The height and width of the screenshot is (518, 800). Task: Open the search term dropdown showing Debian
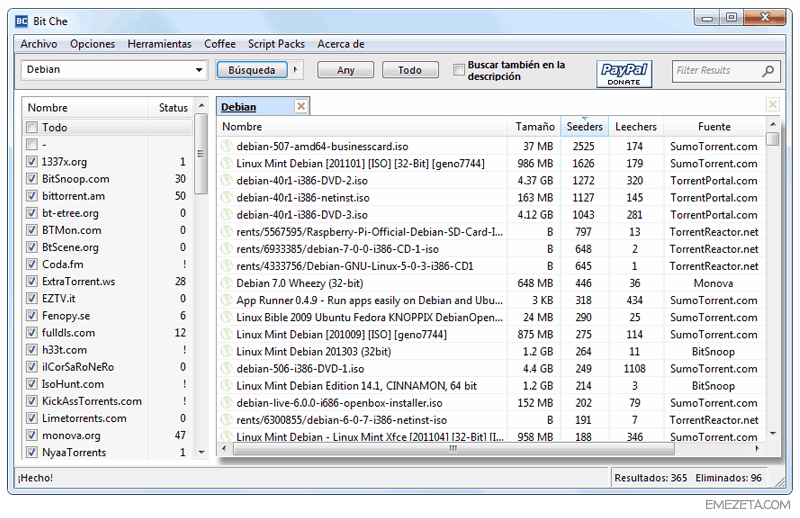pos(198,70)
